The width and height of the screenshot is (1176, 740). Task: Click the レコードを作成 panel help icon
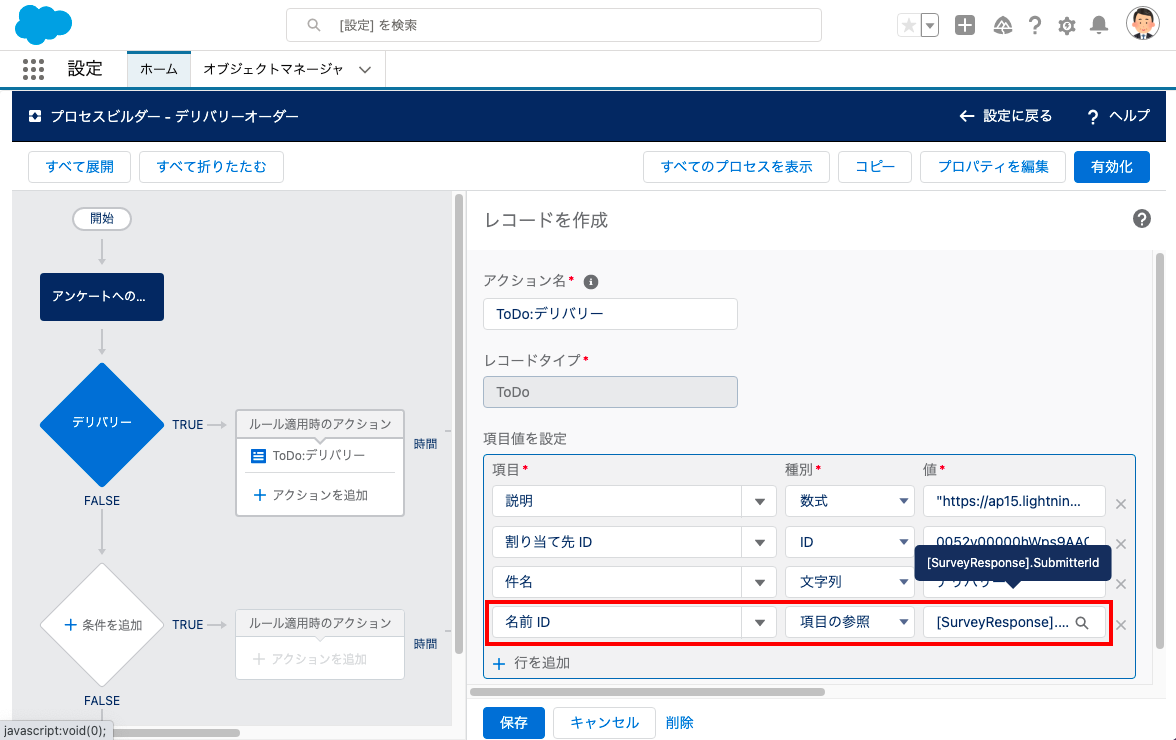point(1142,219)
